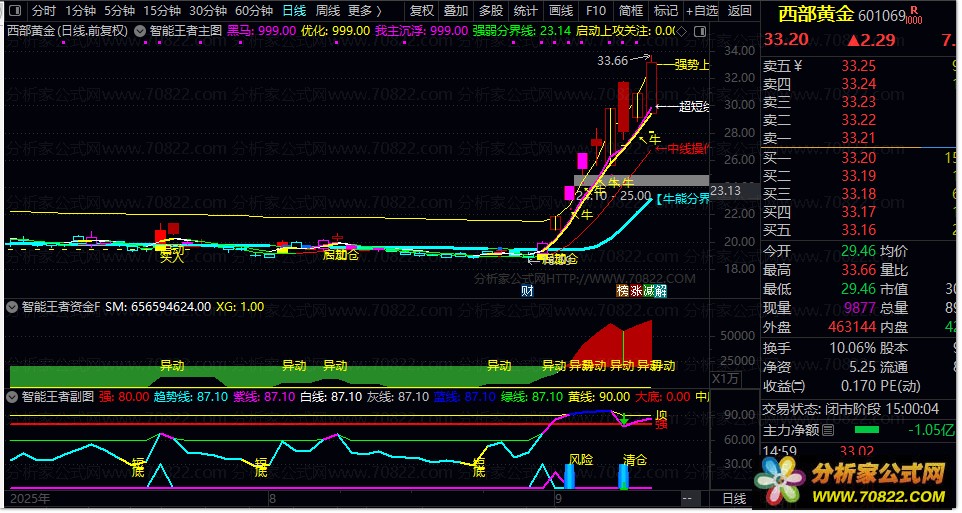Click the 最高 value 33.66
This screenshot has height=513, width=962.
(x=858, y=270)
